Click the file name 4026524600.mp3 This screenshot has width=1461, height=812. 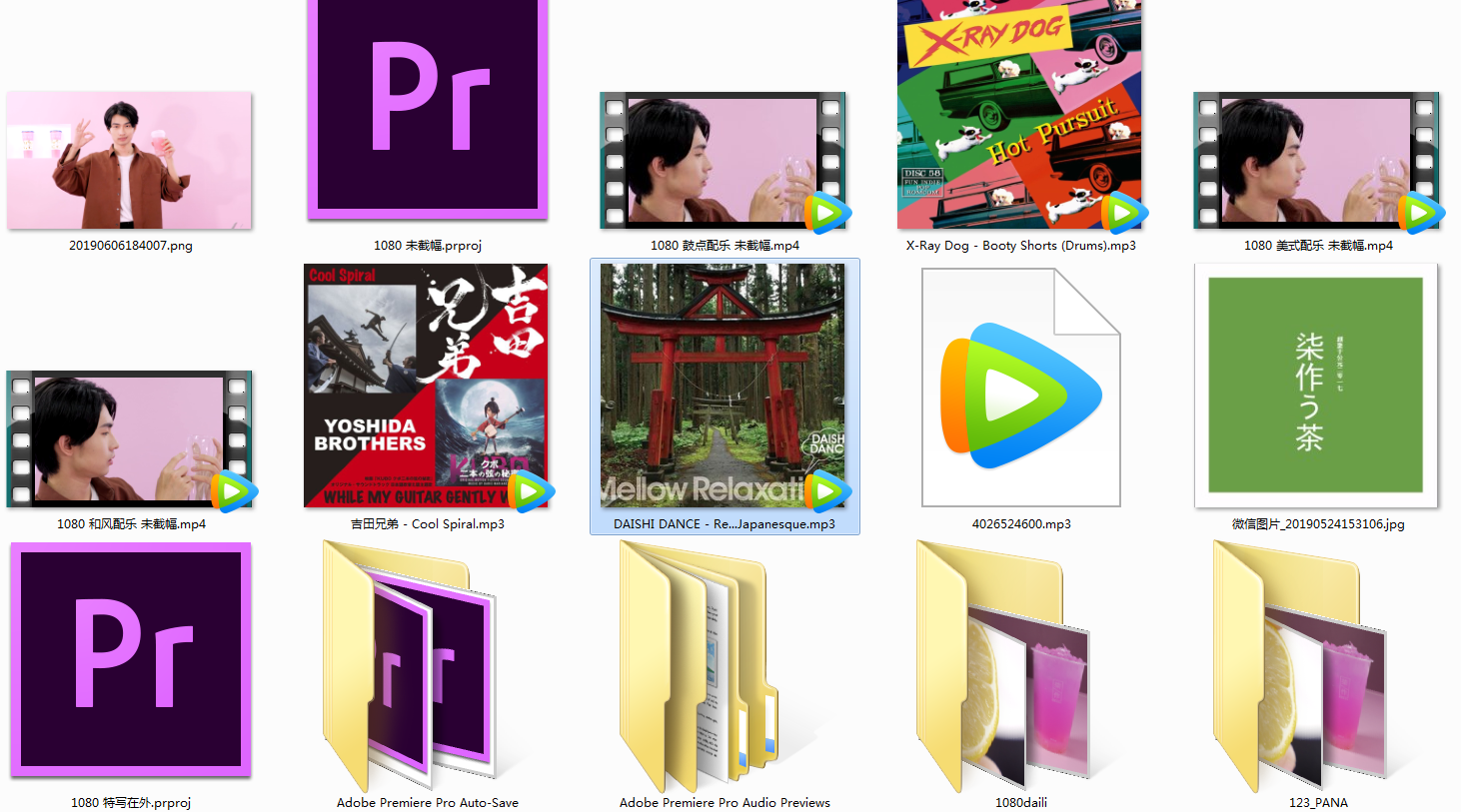point(1021,524)
